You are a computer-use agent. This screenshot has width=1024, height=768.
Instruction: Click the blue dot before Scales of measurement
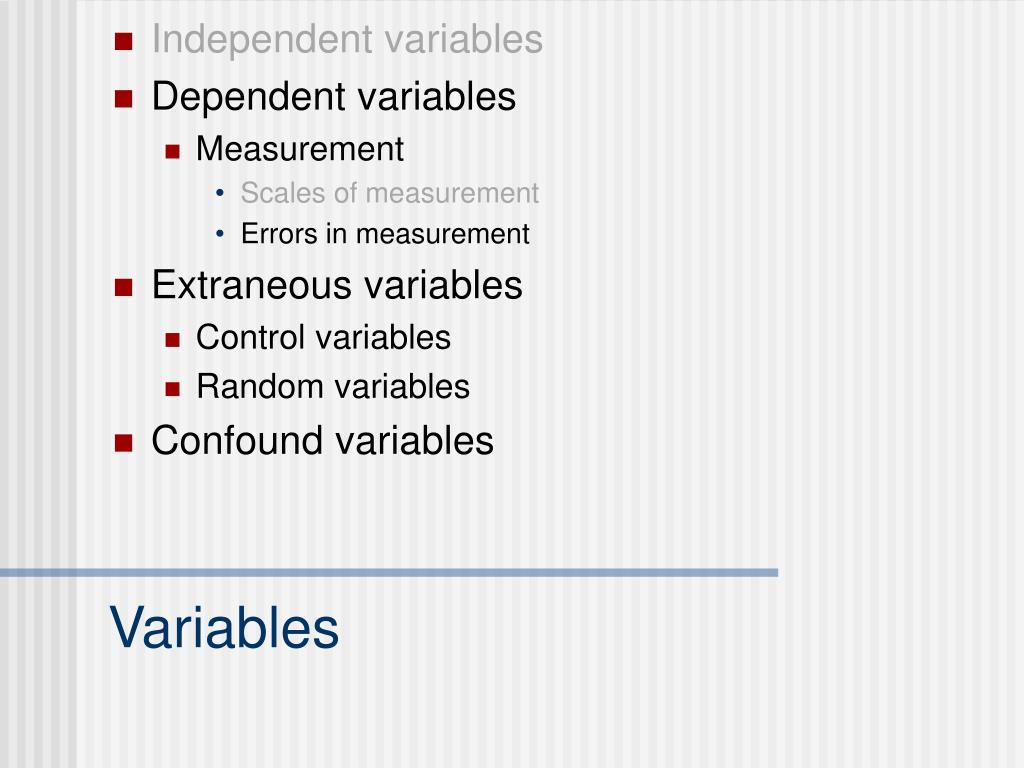pyautogui.click(x=219, y=193)
